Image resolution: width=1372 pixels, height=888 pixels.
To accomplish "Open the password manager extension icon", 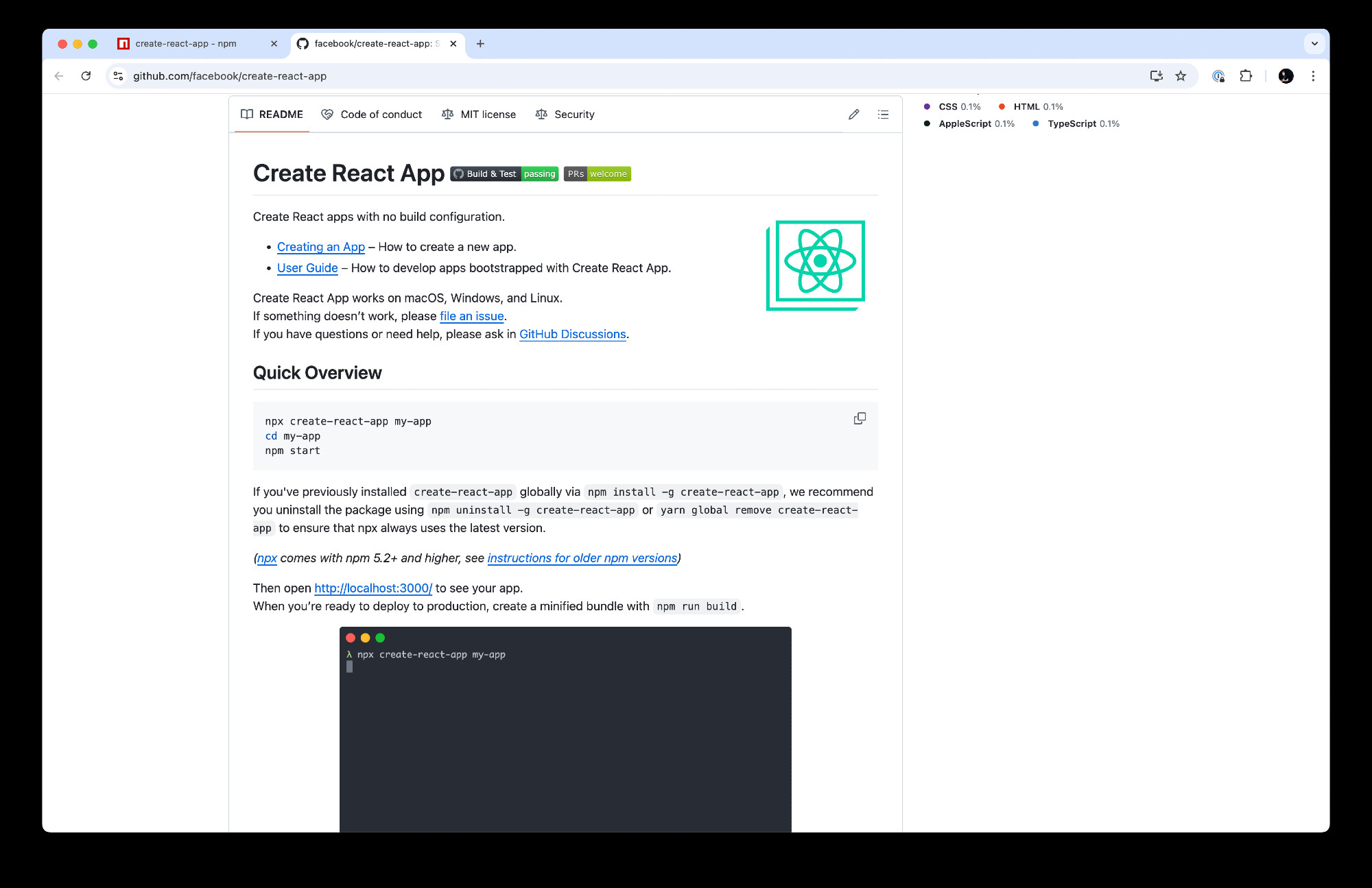I will (x=1218, y=76).
